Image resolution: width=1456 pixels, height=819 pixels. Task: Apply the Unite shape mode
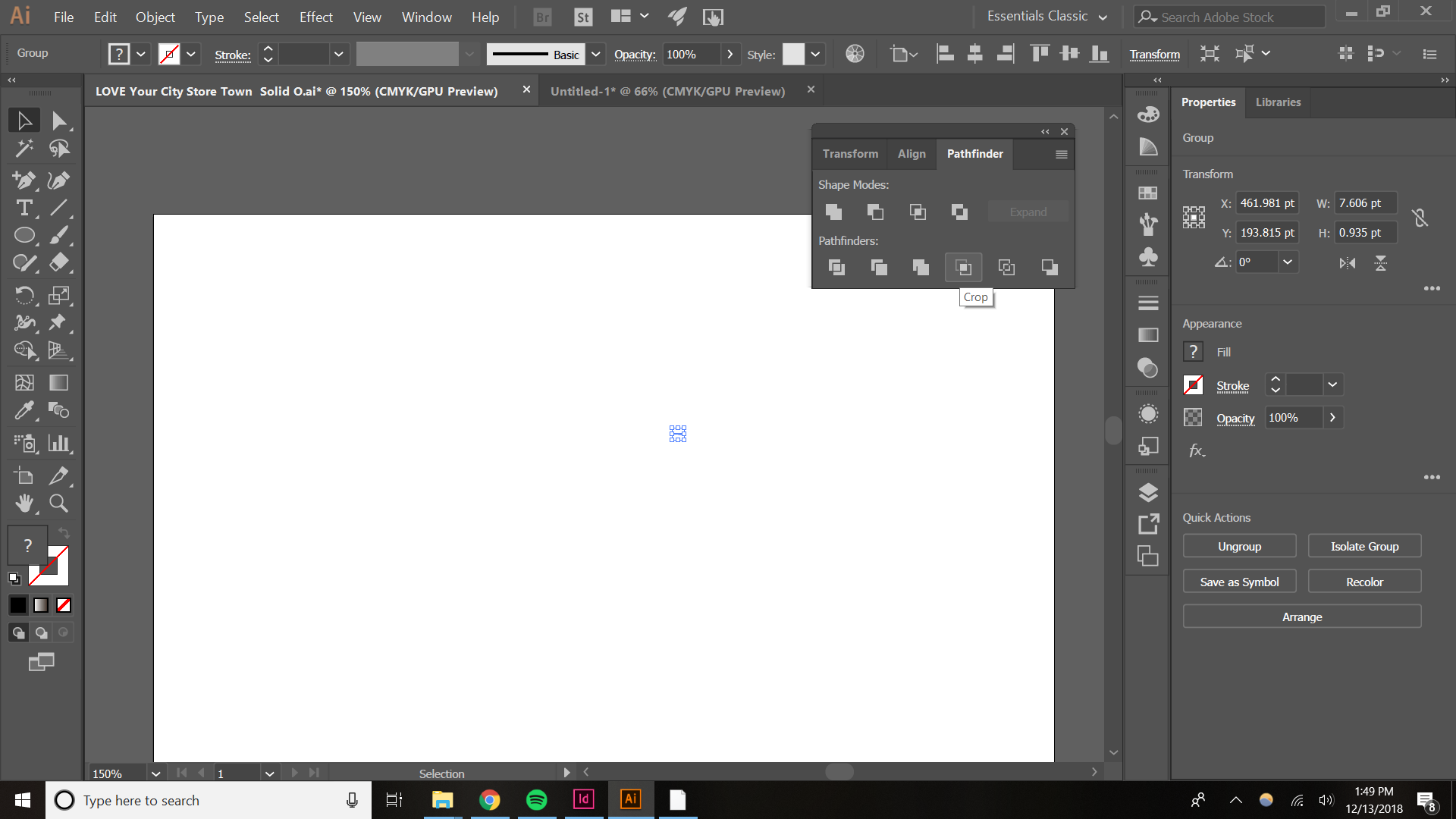(x=833, y=212)
